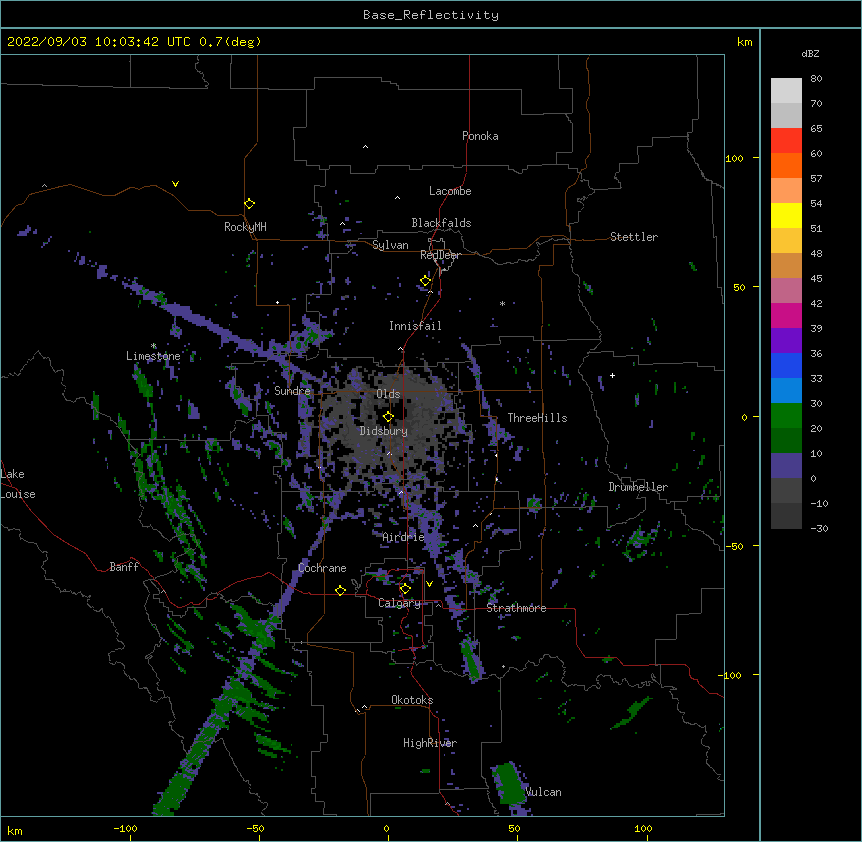Image resolution: width=862 pixels, height=842 pixels.
Task: Click the Limestone label
Action: tap(153, 356)
